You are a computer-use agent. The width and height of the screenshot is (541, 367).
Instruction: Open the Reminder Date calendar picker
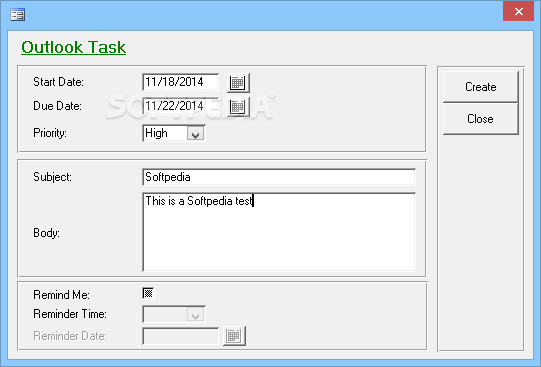pyautogui.click(x=234, y=336)
